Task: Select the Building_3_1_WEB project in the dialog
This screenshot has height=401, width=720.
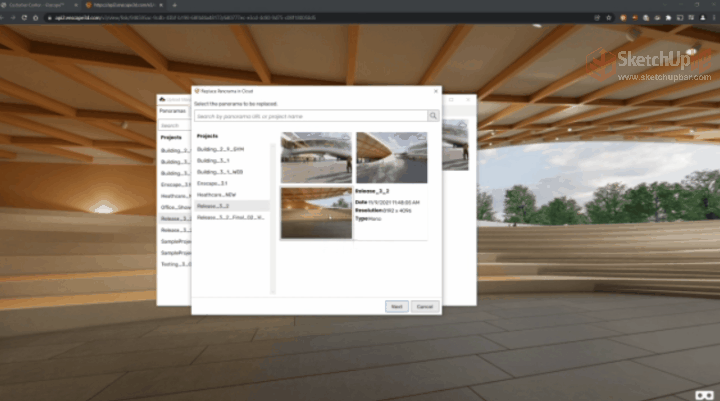Action: coord(220,172)
